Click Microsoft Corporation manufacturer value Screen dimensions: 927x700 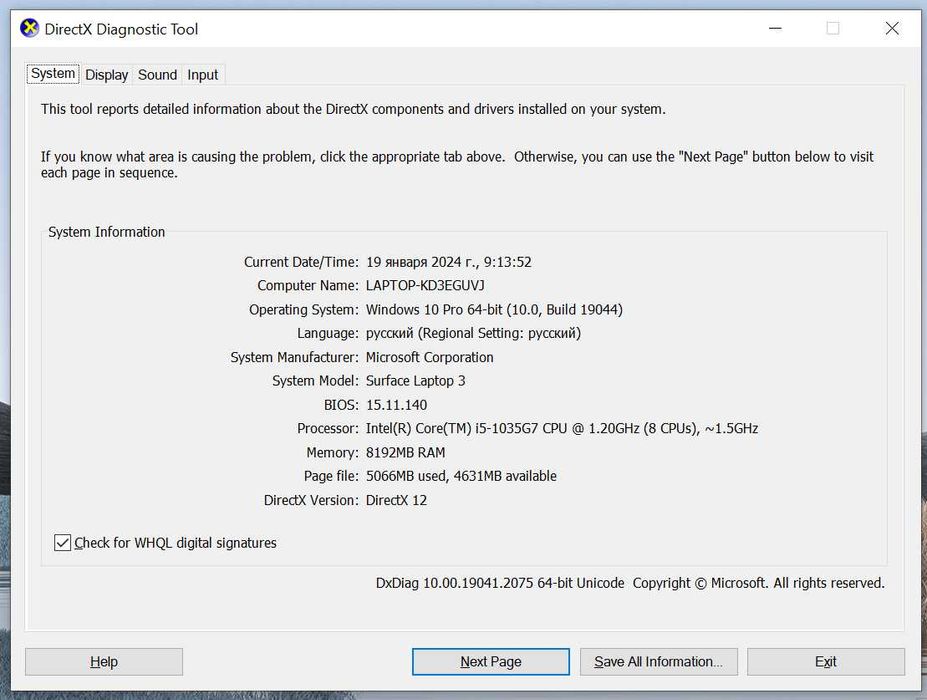pos(430,357)
